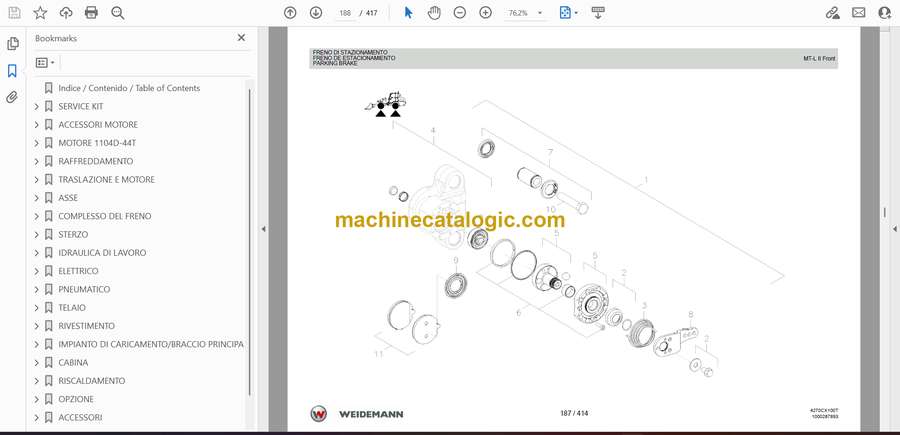This screenshot has height=435, width=900.
Task: Click the page number field
Action: [345, 13]
